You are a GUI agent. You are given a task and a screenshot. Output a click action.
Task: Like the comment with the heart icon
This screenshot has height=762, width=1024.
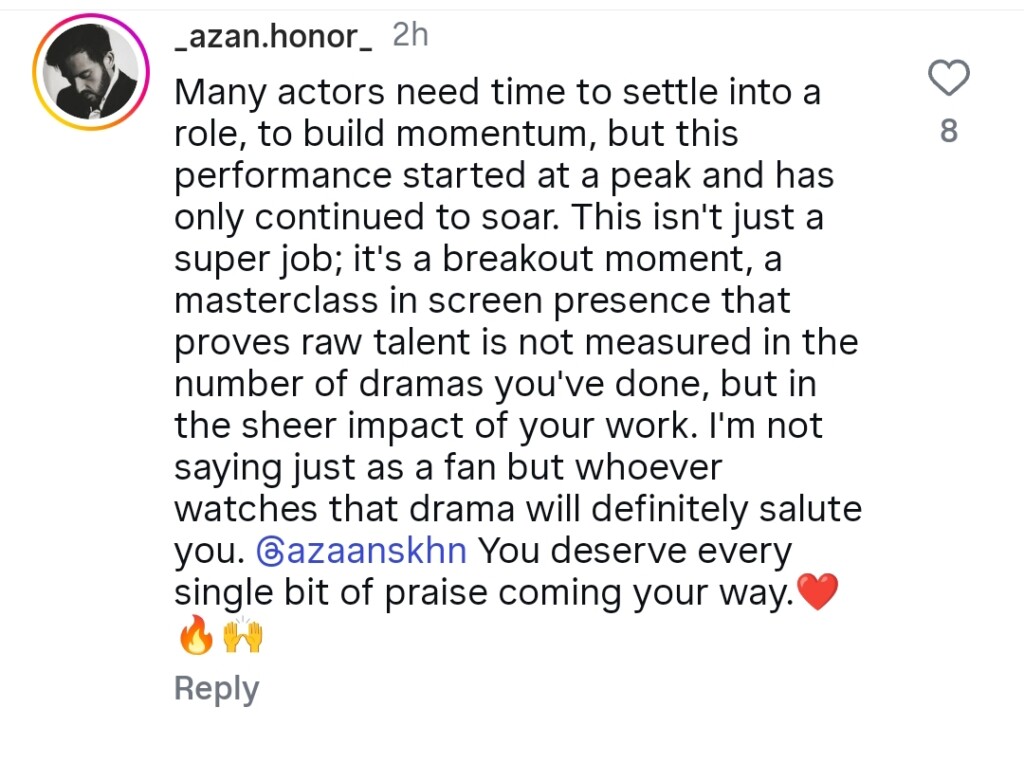(948, 78)
